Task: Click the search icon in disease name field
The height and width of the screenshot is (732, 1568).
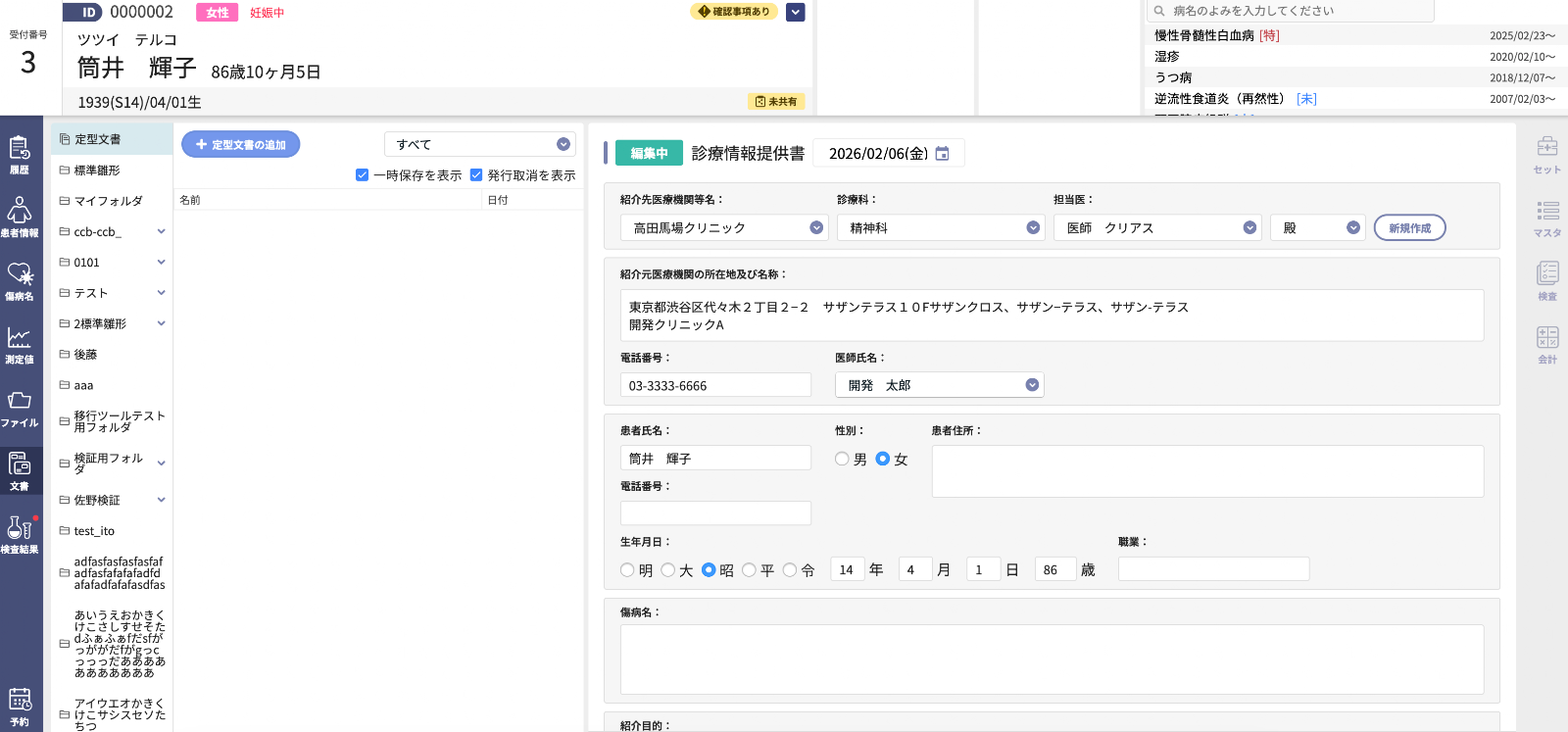Action: [1159, 11]
